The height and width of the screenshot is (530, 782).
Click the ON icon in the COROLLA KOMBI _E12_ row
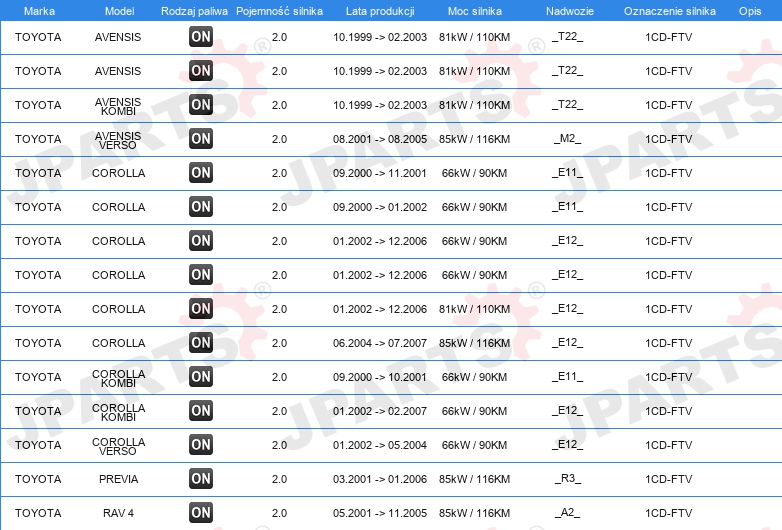(x=201, y=410)
